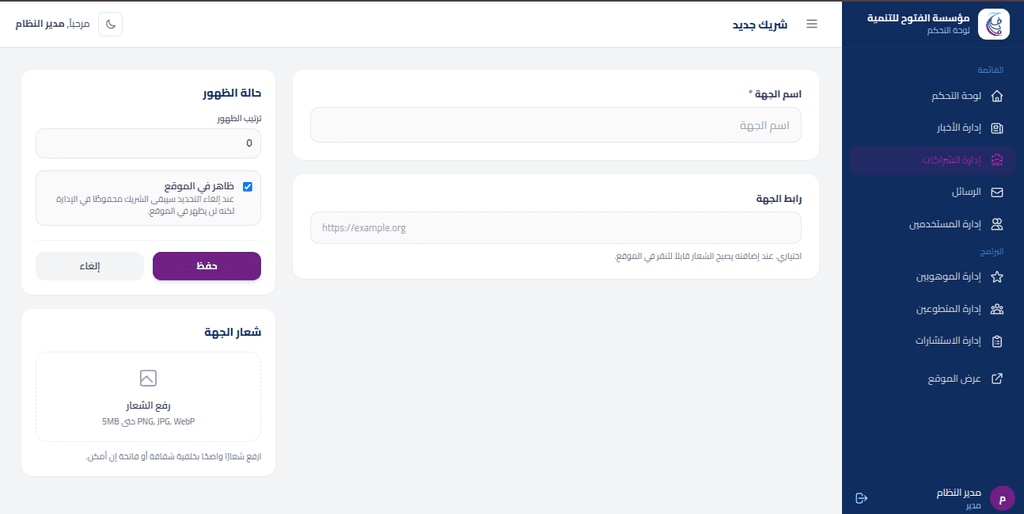Click the إلغاء cancel button
1024x514 pixels.
point(89,266)
